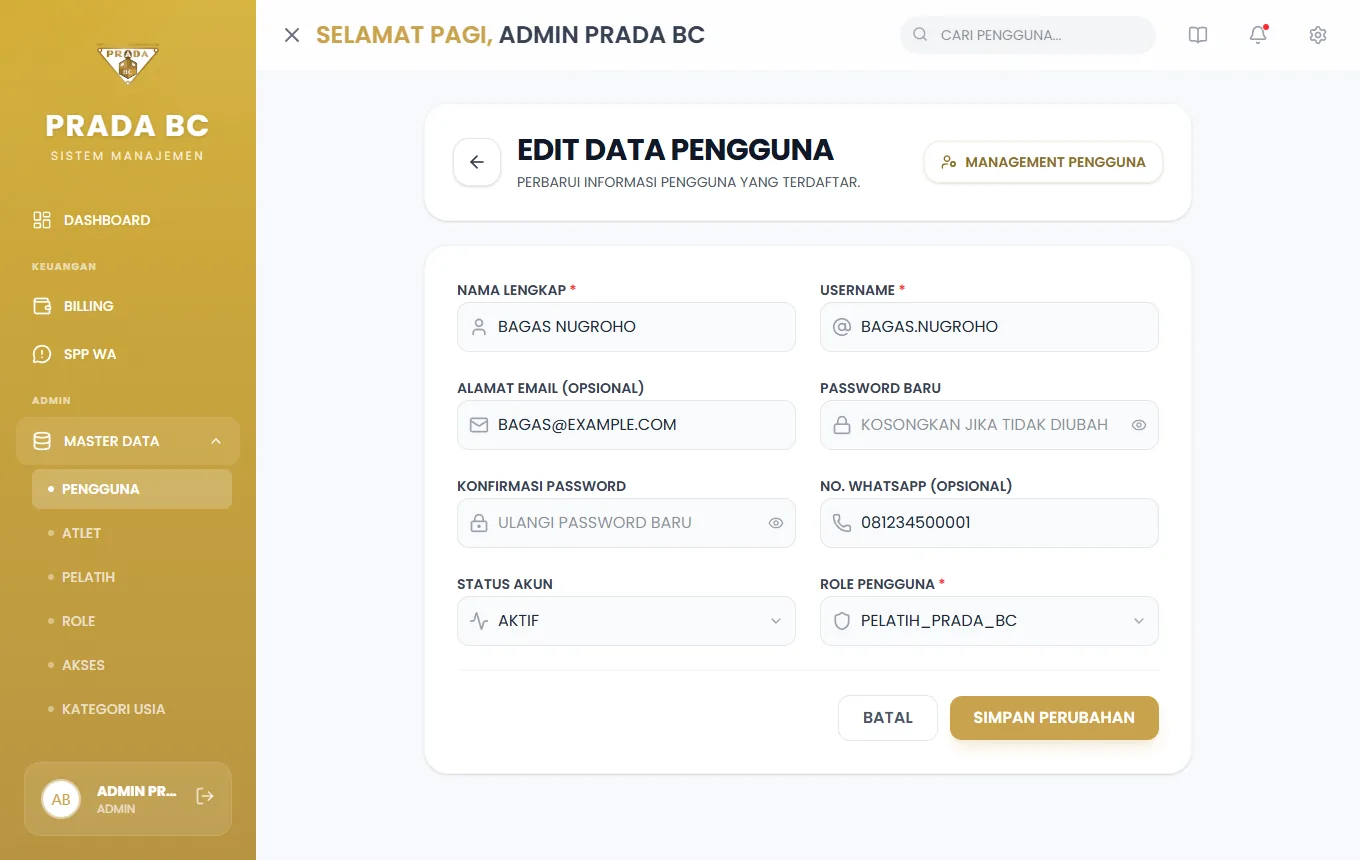Image resolution: width=1360 pixels, height=860 pixels.
Task: Click the Edit Data Pengguna heading
Action: coord(675,150)
